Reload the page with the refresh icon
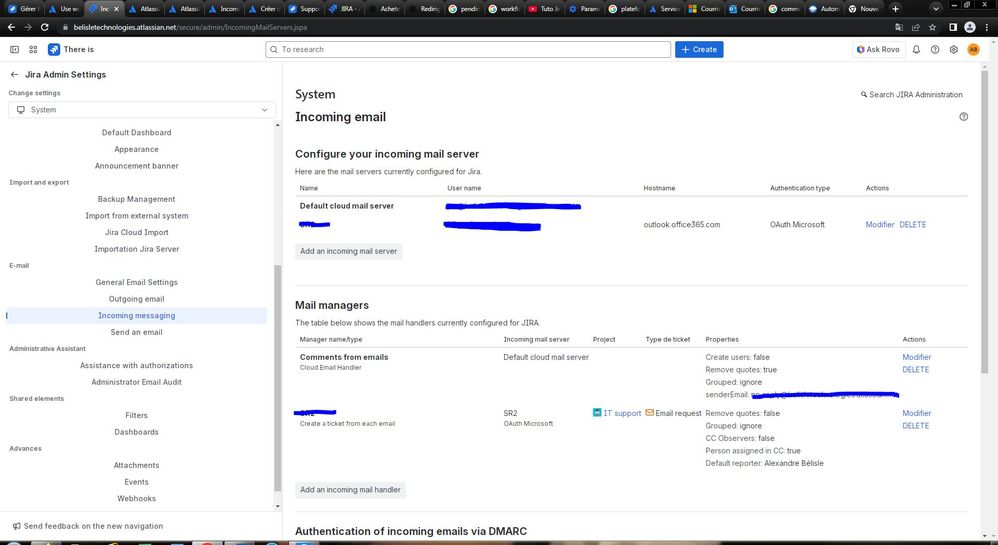This screenshot has width=998, height=545. 45,27
